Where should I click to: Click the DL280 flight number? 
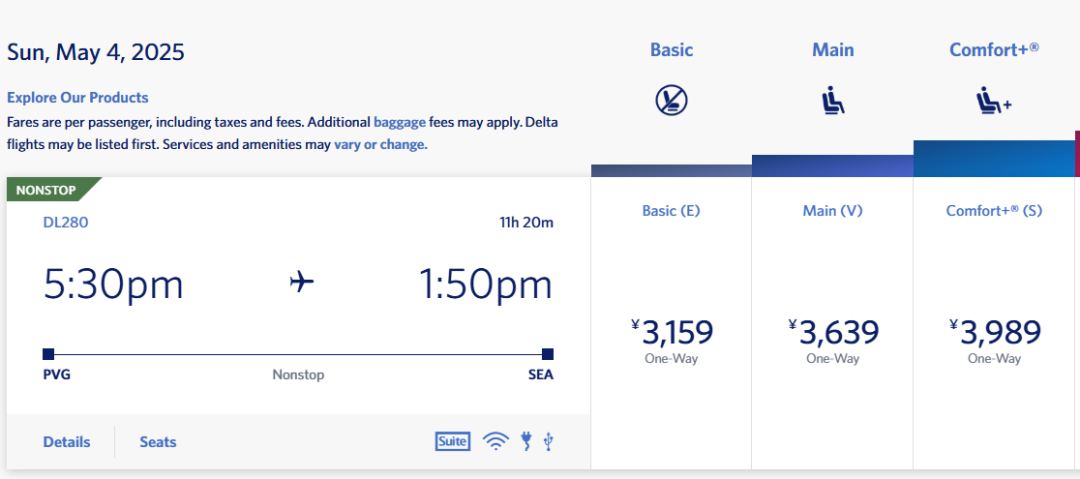(65, 222)
